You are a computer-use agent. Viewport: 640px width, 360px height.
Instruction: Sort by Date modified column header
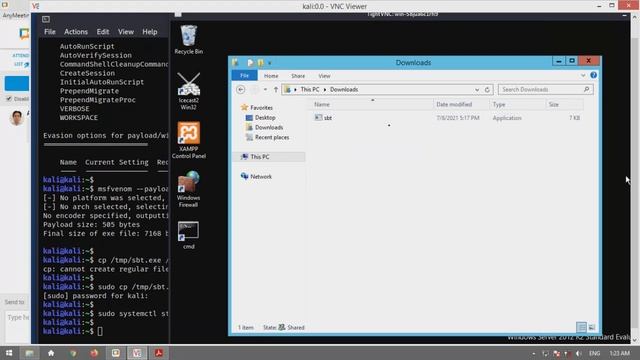point(461,104)
